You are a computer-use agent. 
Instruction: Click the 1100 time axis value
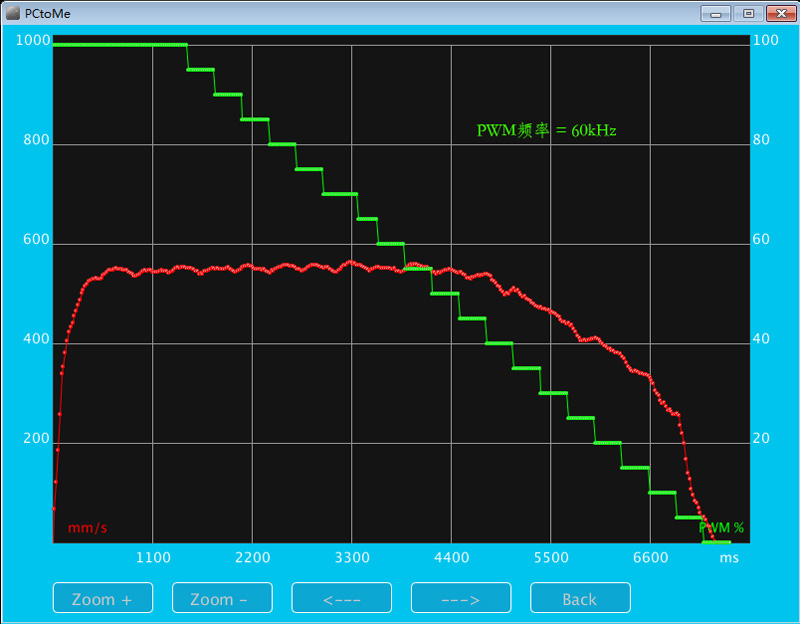[x=153, y=557]
